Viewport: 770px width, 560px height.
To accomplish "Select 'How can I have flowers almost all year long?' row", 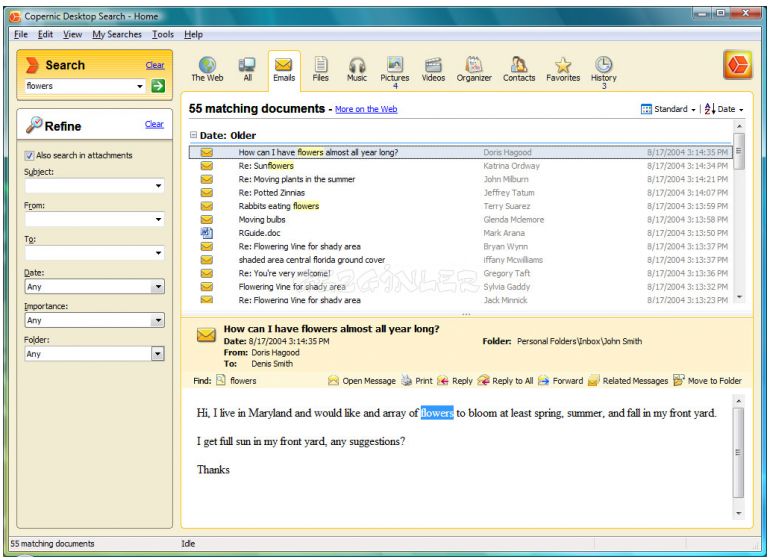I will pyautogui.click(x=460, y=152).
